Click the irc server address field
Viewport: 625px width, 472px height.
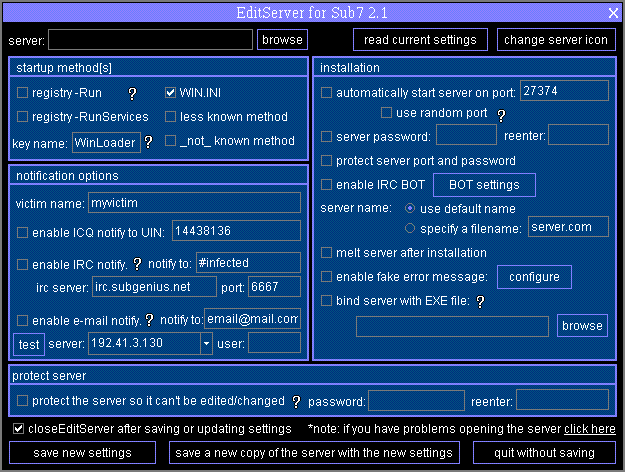[x=154, y=287]
